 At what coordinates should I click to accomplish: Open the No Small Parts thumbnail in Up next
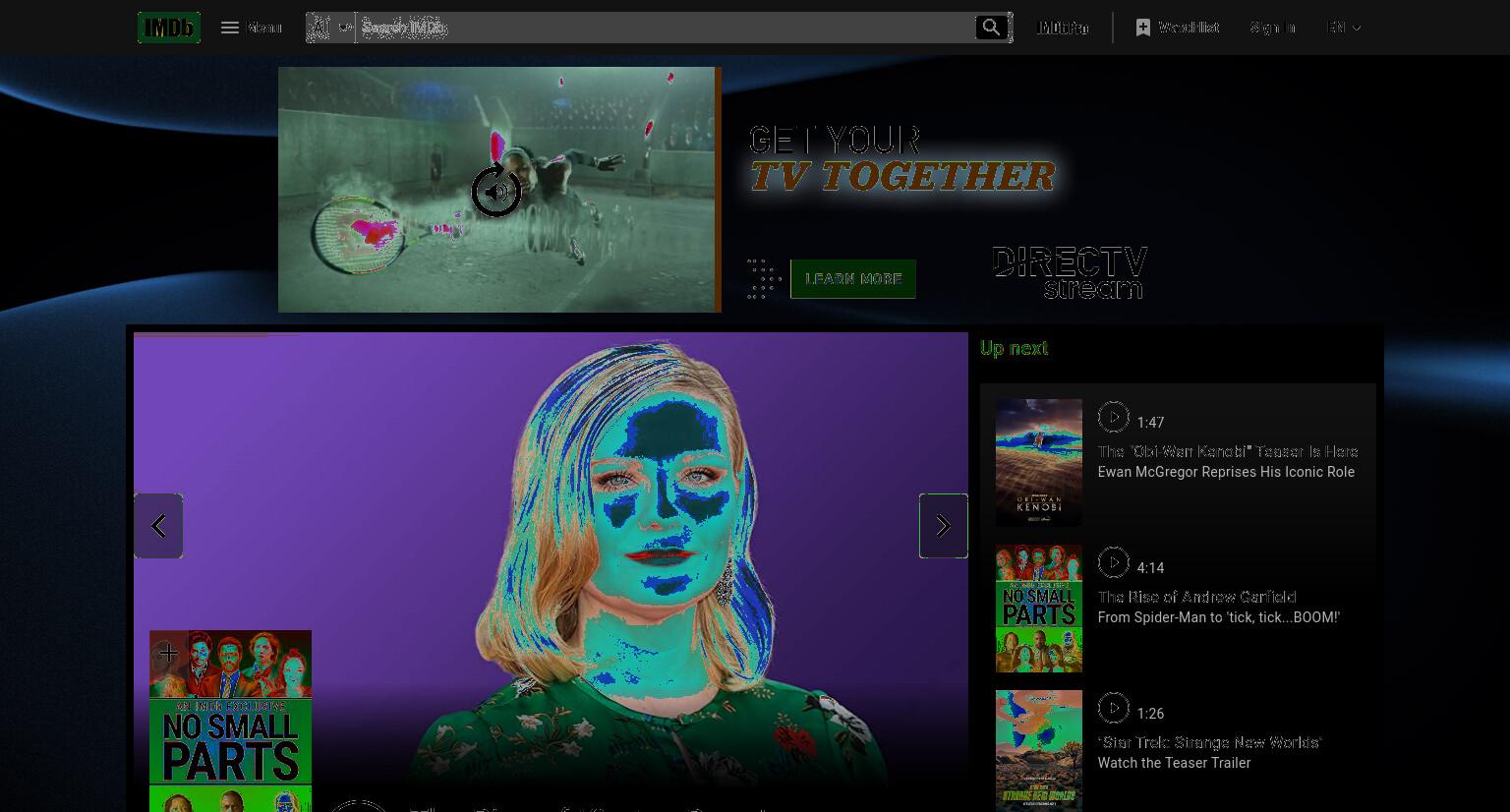click(1039, 609)
